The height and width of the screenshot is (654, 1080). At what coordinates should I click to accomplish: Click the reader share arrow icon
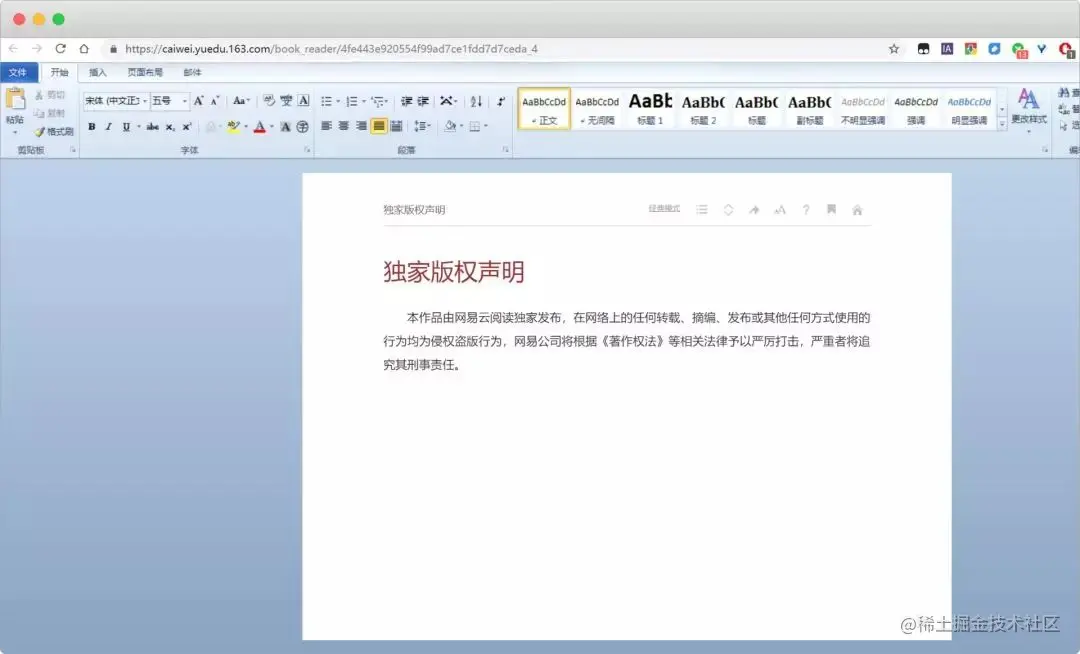754,210
